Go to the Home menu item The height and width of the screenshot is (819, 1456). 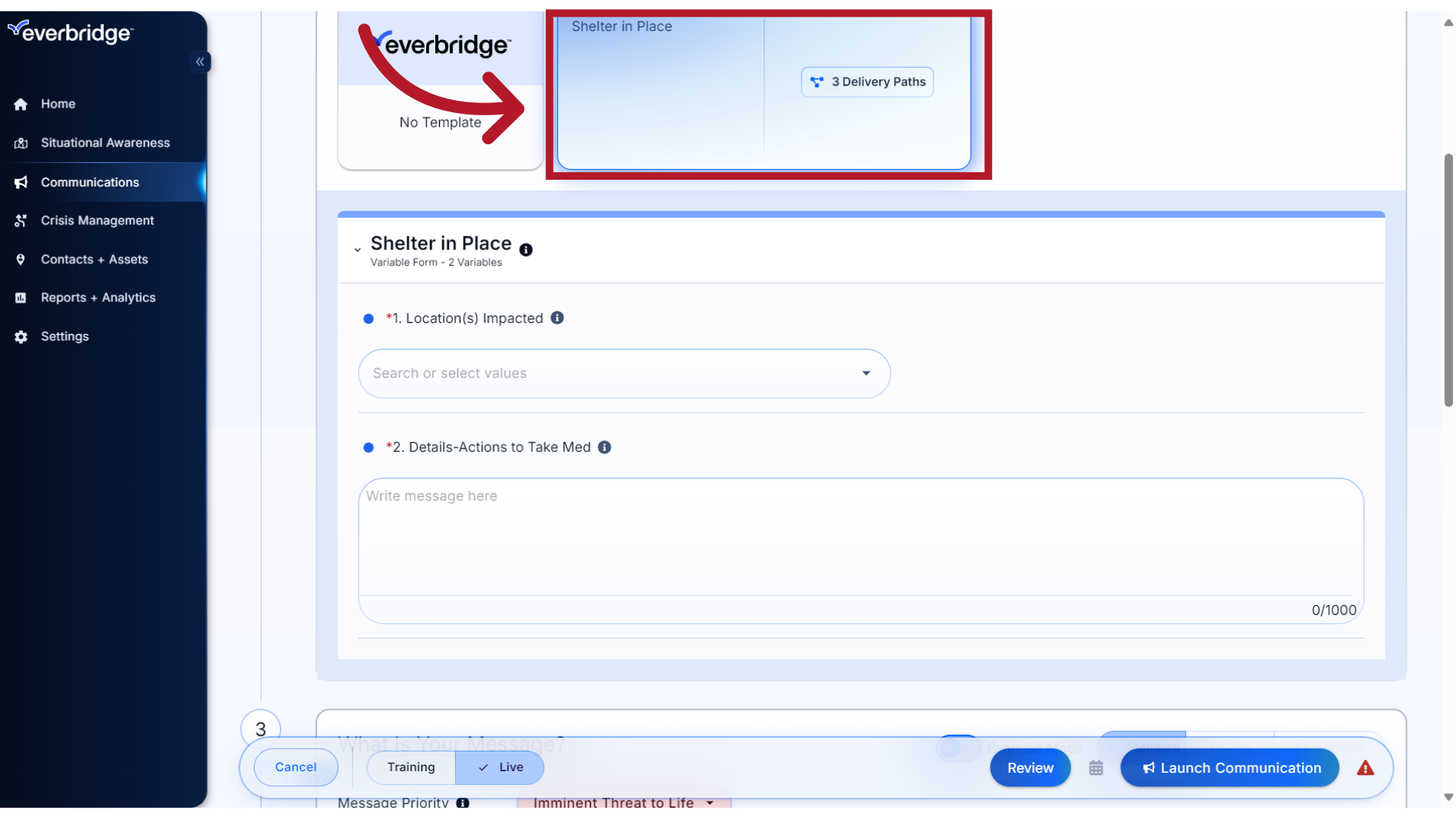tap(58, 104)
